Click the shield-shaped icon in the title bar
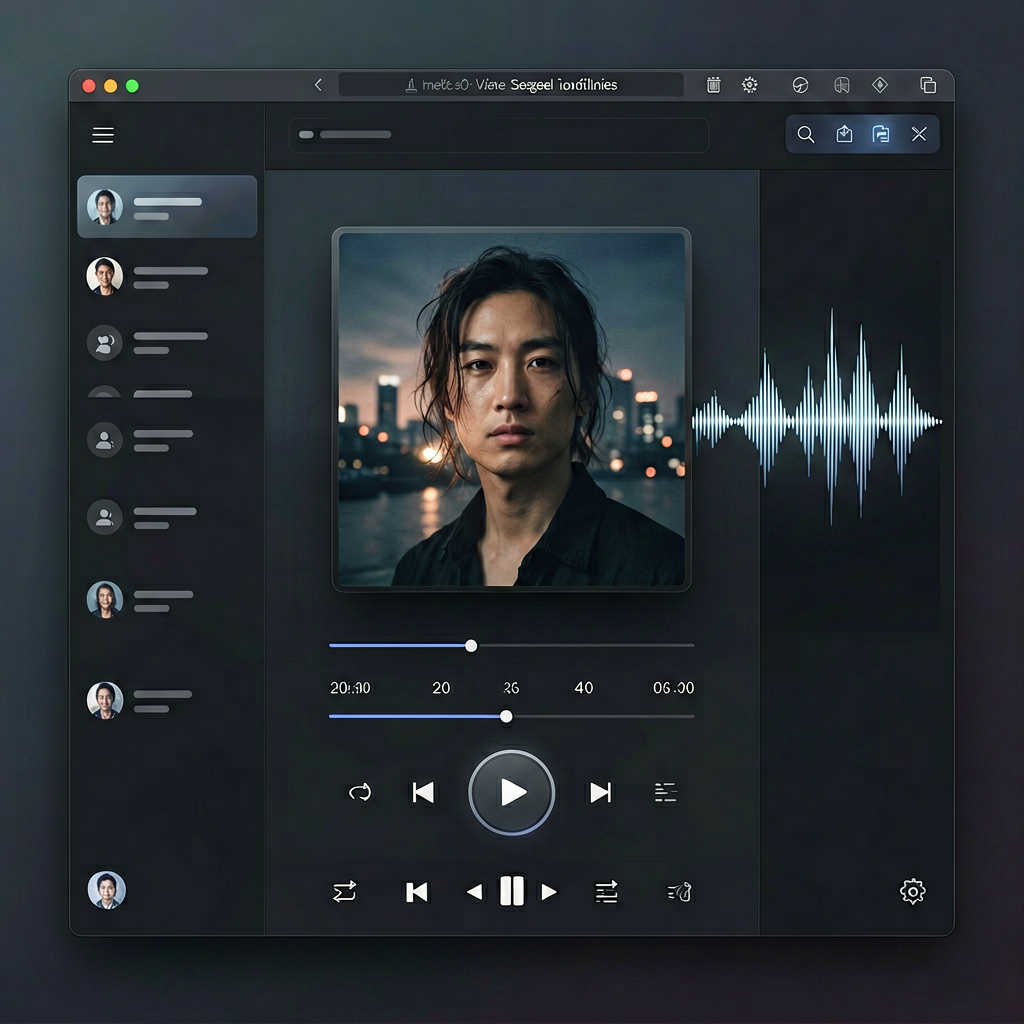 click(842, 85)
